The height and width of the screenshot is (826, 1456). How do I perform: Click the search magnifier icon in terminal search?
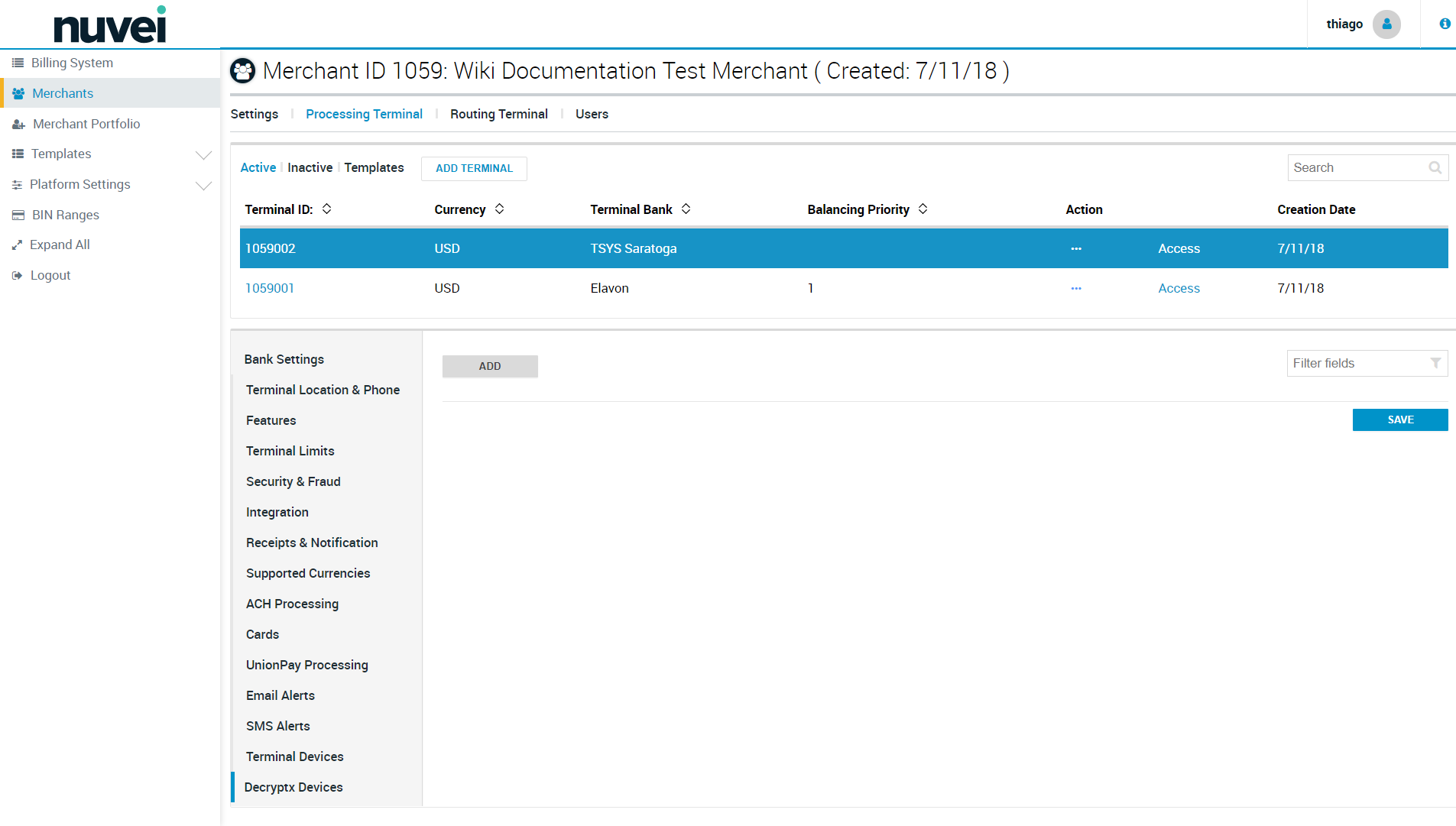tap(1435, 168)
